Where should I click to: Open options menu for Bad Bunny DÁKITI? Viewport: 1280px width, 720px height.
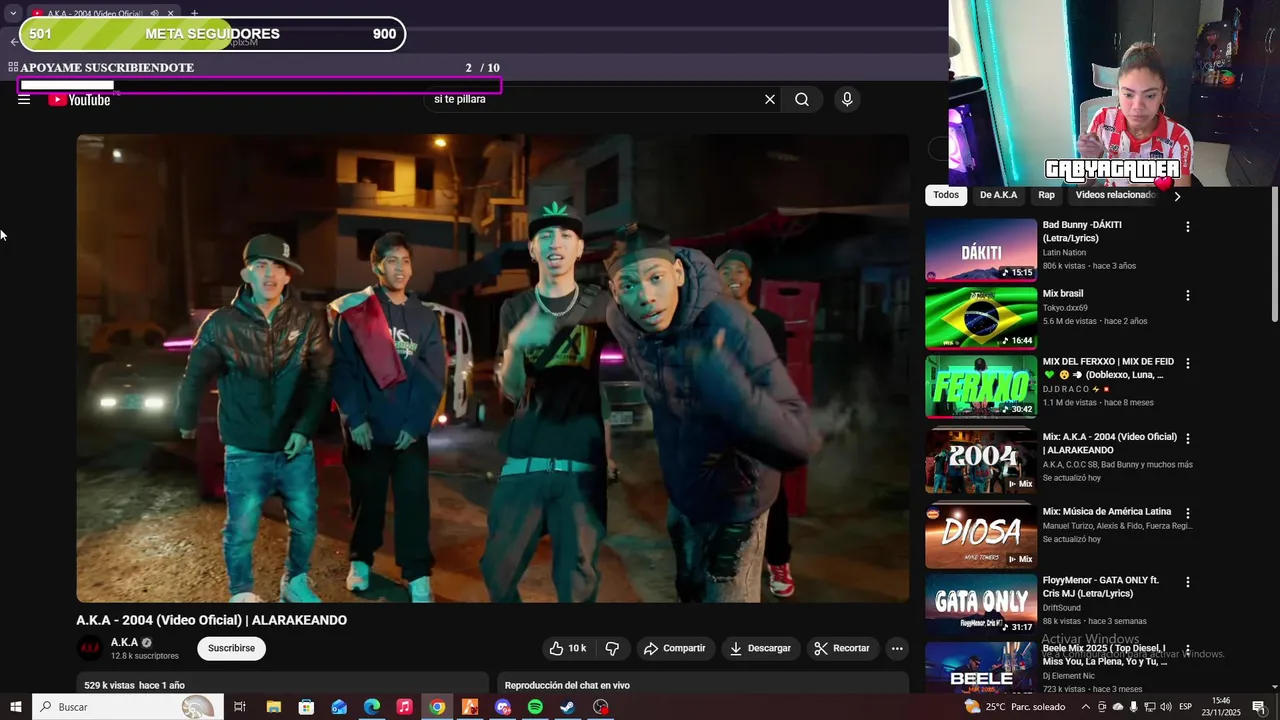(1188, 227)
